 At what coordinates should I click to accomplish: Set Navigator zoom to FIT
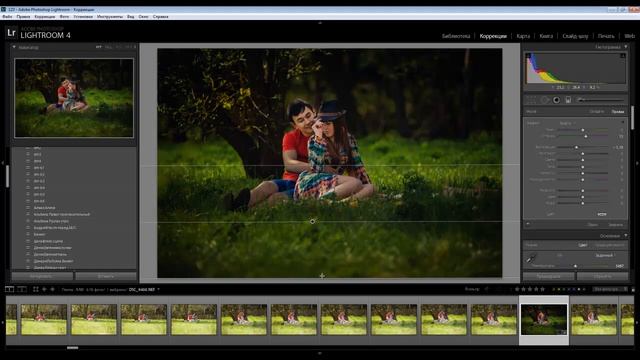98,47
